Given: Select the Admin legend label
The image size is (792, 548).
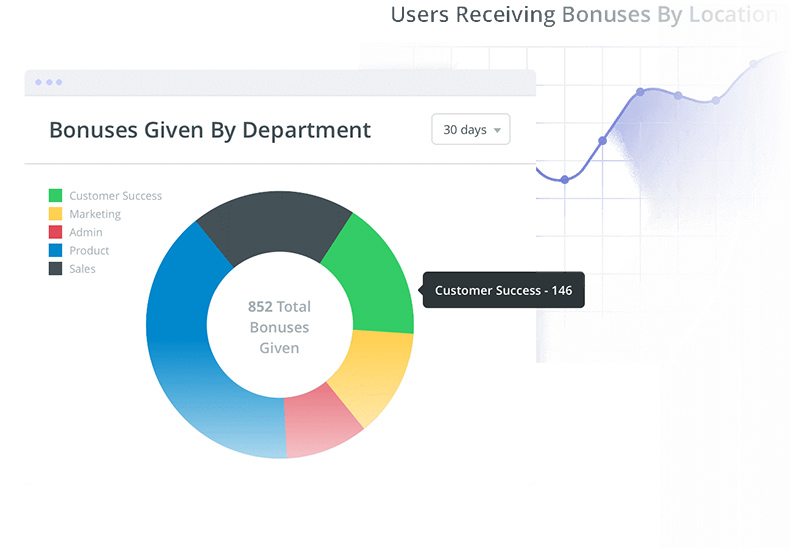Looking at the screenshot, I should pyautogui.click(x=86, y=232).
